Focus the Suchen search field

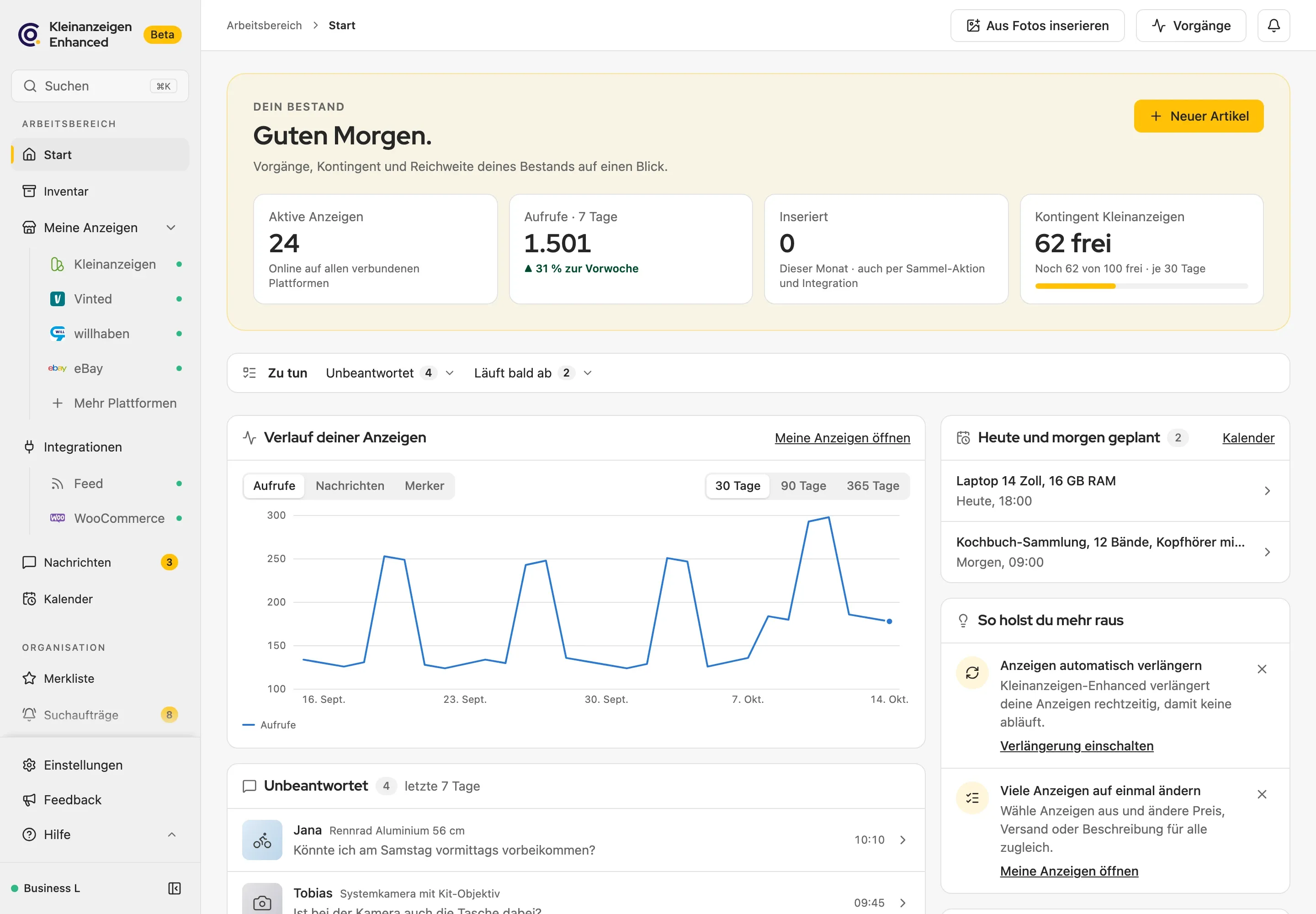point(100,86)
